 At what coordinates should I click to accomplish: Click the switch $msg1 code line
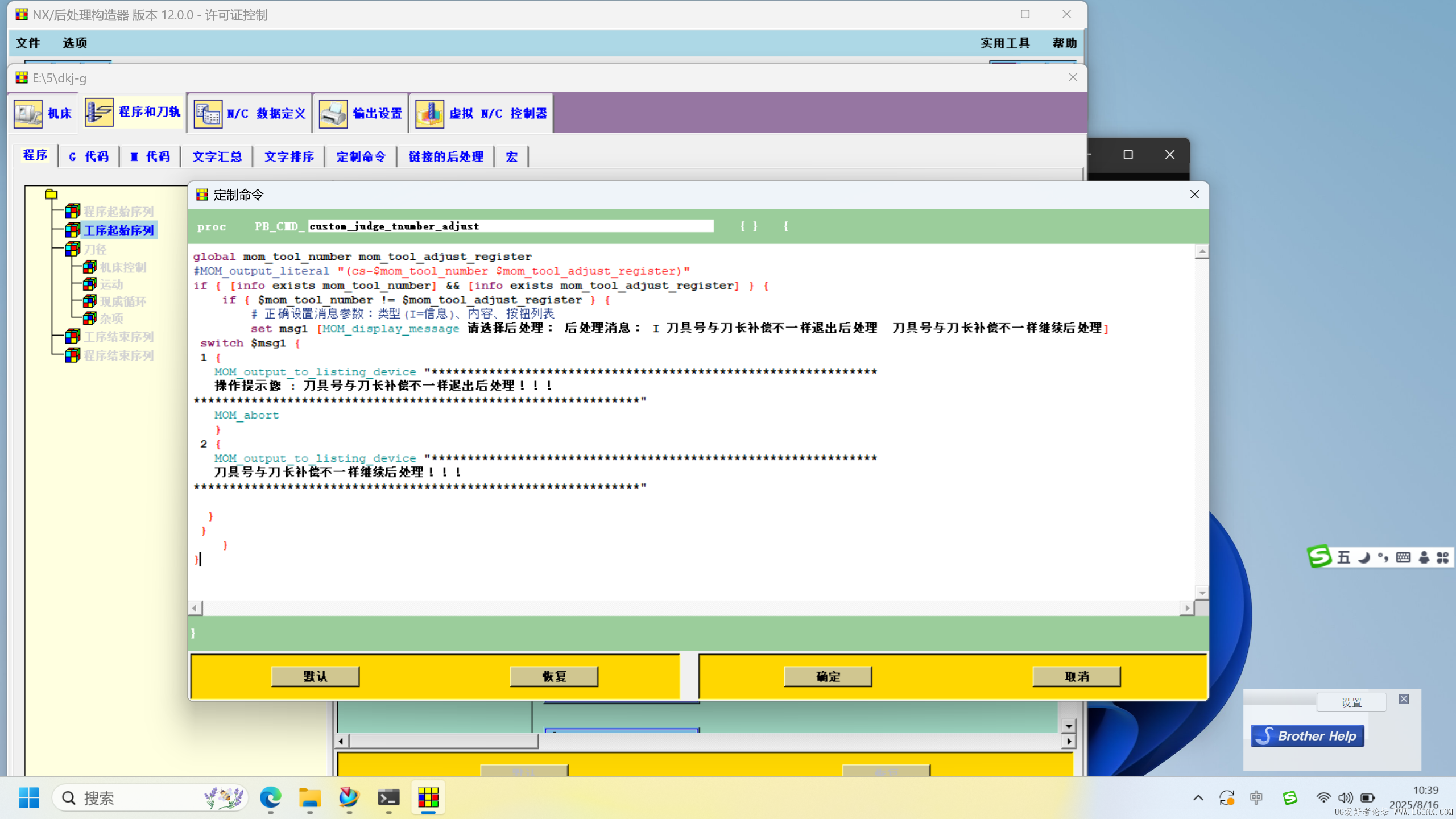(x=249, y=343)
